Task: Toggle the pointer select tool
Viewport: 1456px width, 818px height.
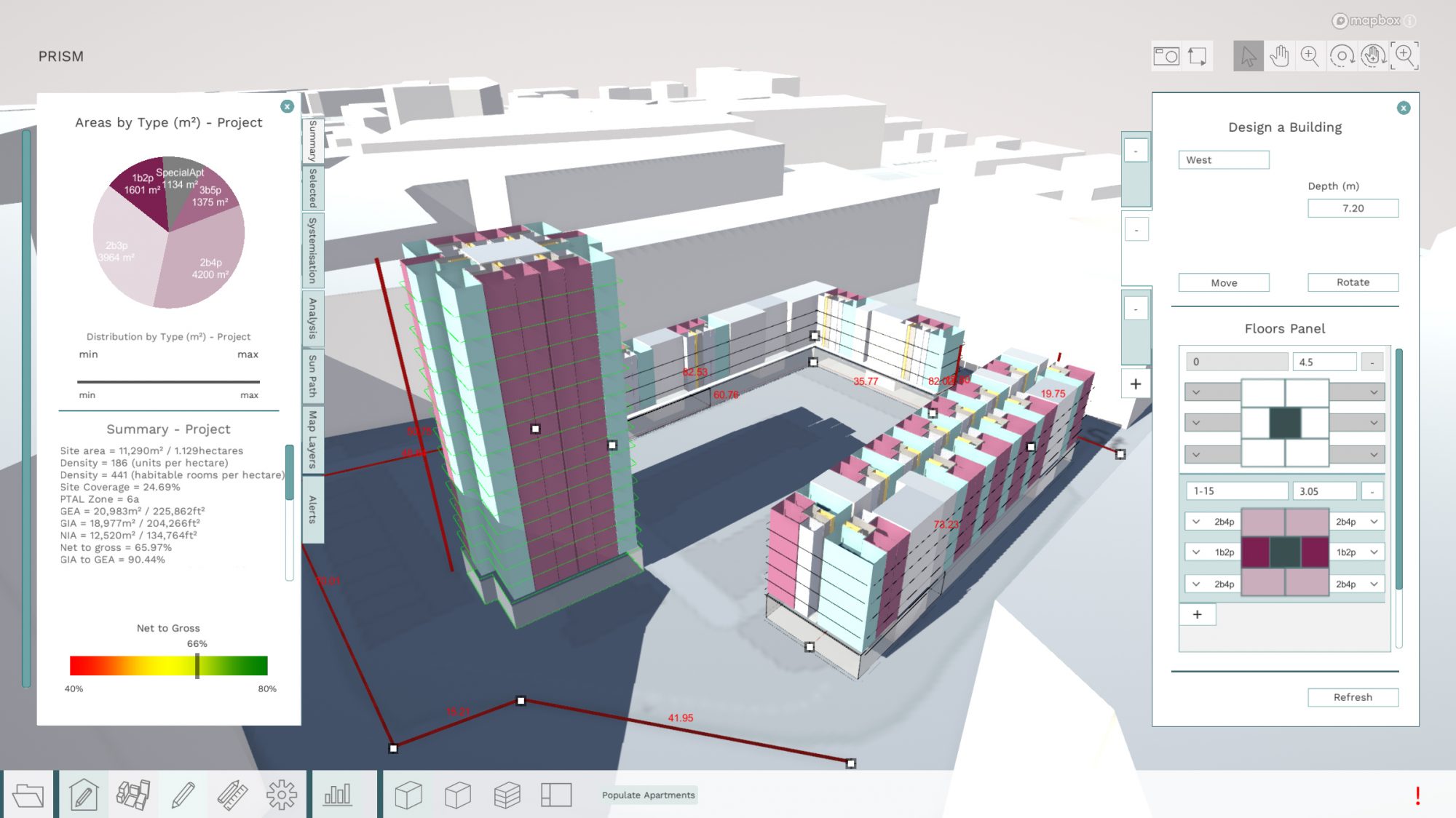Action: [x=1249, y=56]
